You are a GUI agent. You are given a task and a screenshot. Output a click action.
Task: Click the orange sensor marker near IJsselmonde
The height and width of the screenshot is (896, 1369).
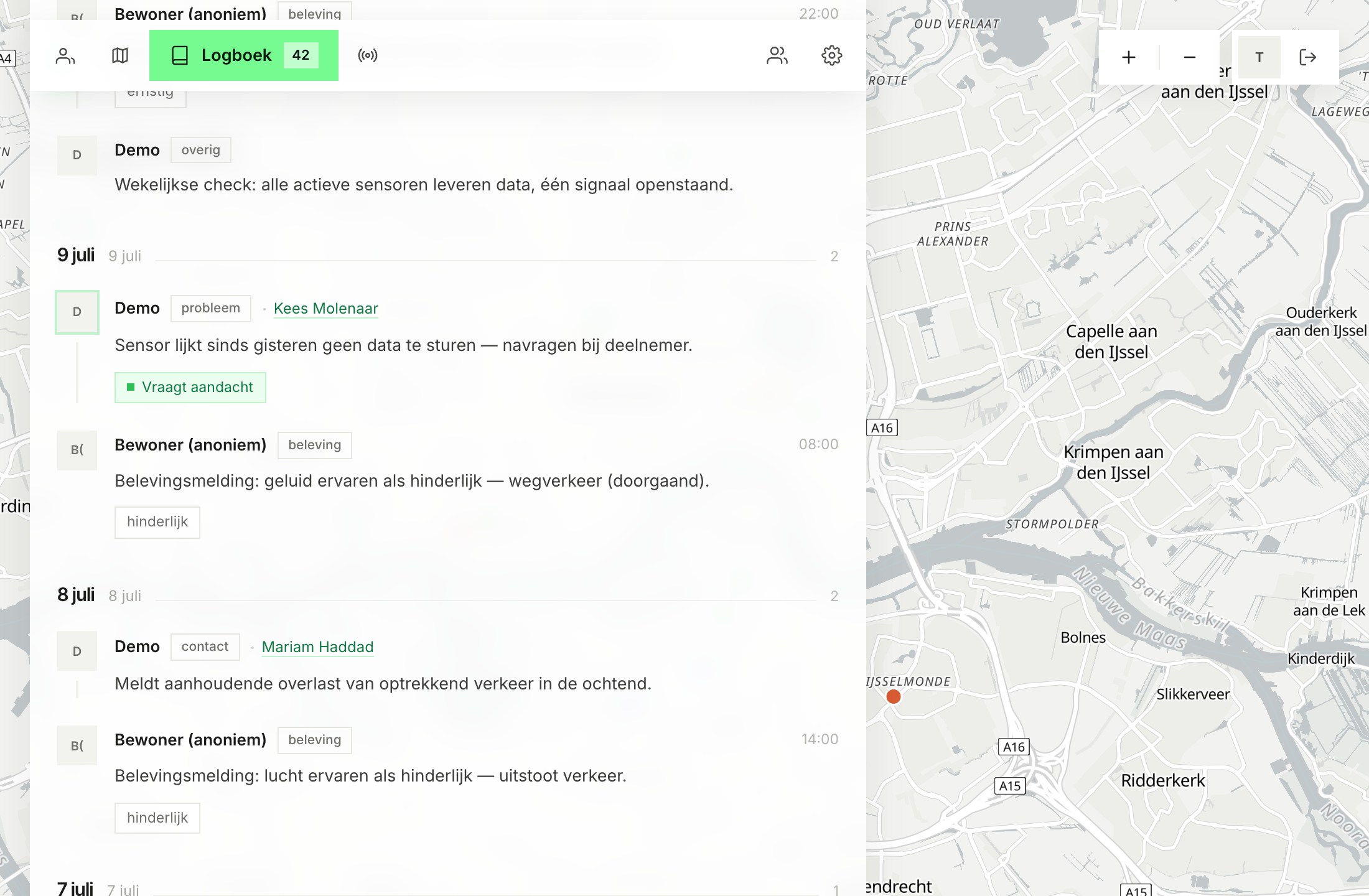(x=894, y=697)
